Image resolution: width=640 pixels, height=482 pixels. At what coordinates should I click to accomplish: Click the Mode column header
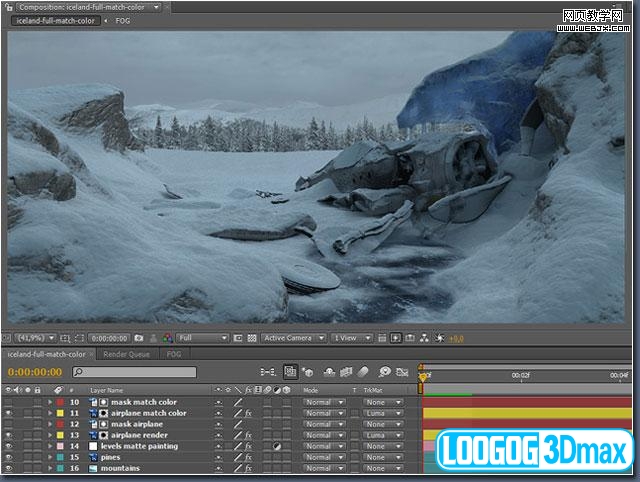(310, 390)
